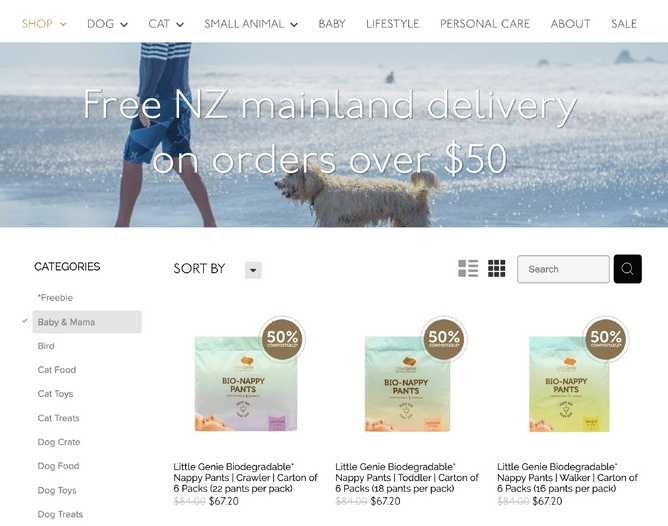Open the Toddler Bio-Nappy Pants product image
Viewport: 668px width, 526px height.
[407, 383]
